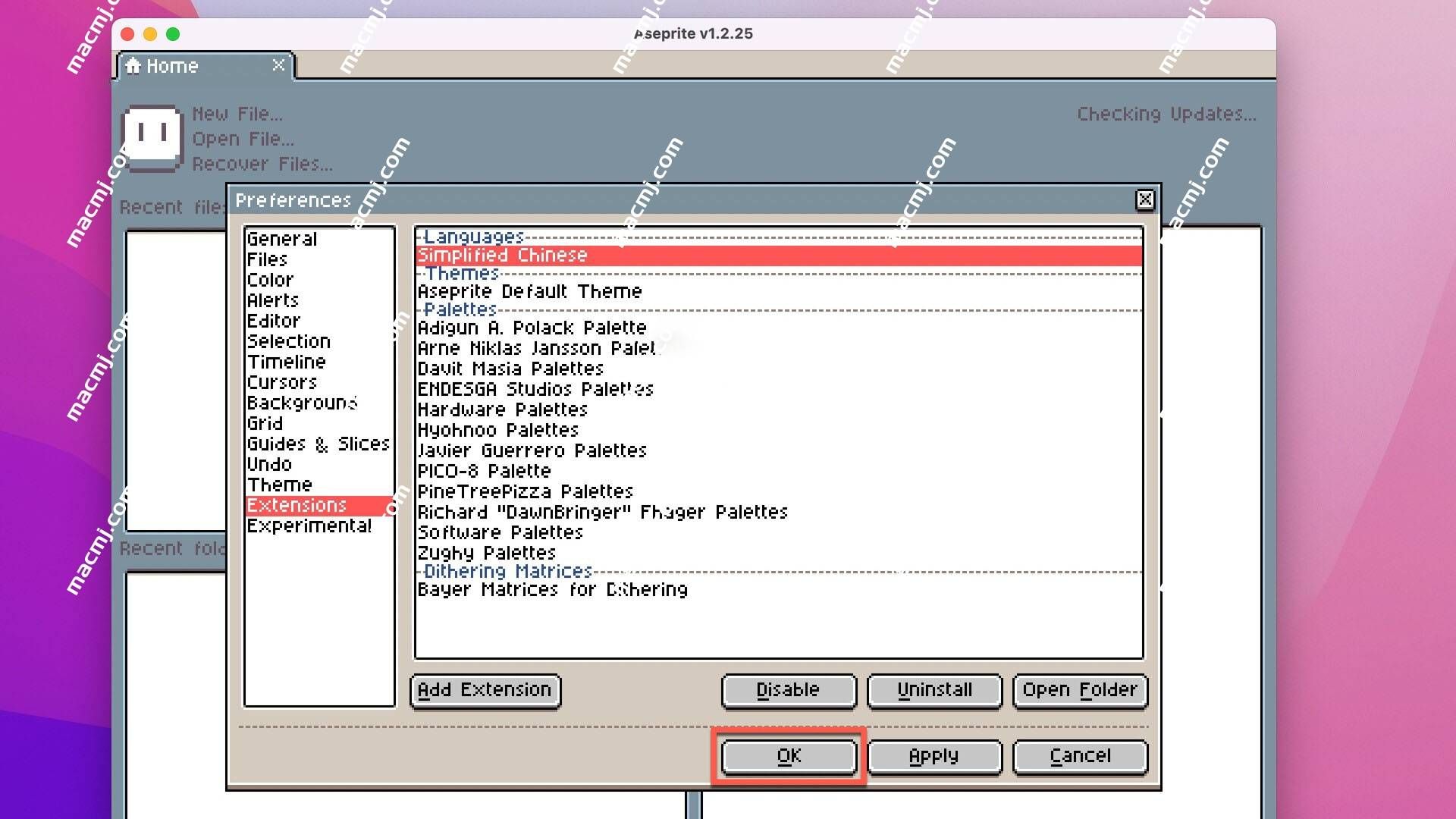Image resolution: width=1456 pixels, height=819 pixels.
Task: Open the Timeline preferences section
Action: tap(319, 362)
